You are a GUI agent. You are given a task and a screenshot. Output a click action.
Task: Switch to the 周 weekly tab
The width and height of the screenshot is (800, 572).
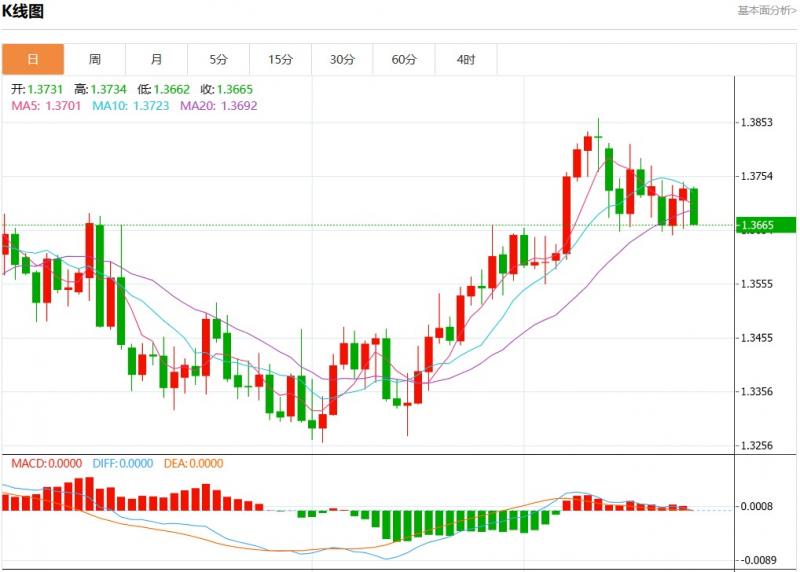(x=95, y=59)
